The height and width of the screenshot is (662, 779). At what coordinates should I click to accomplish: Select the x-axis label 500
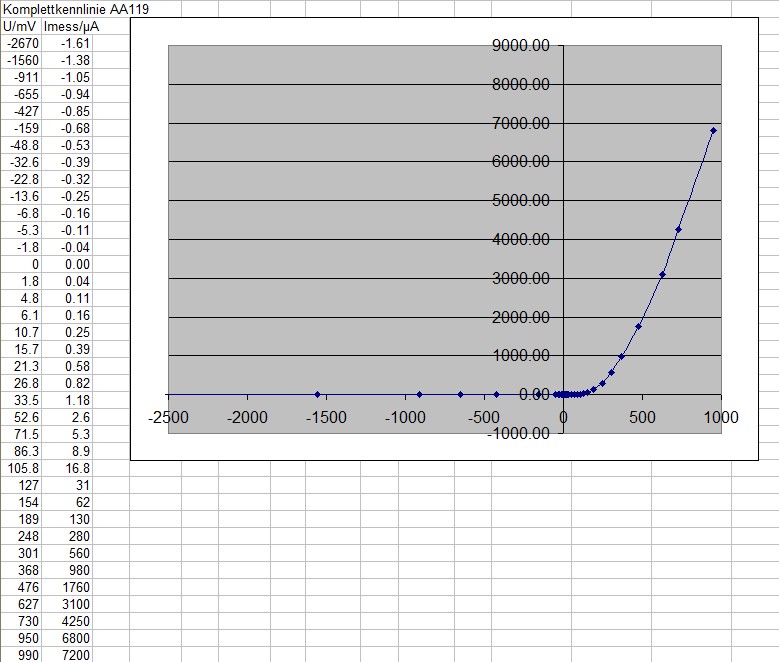[x=642, y=417]
